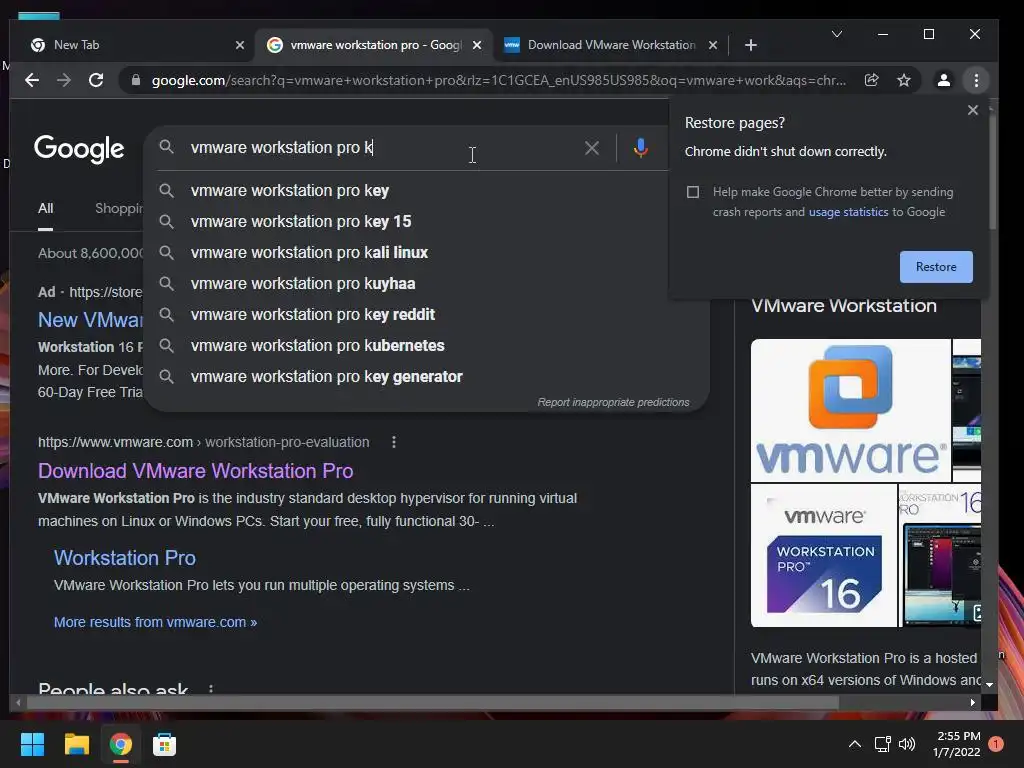Close the New Tab tab

click(240, 45)
